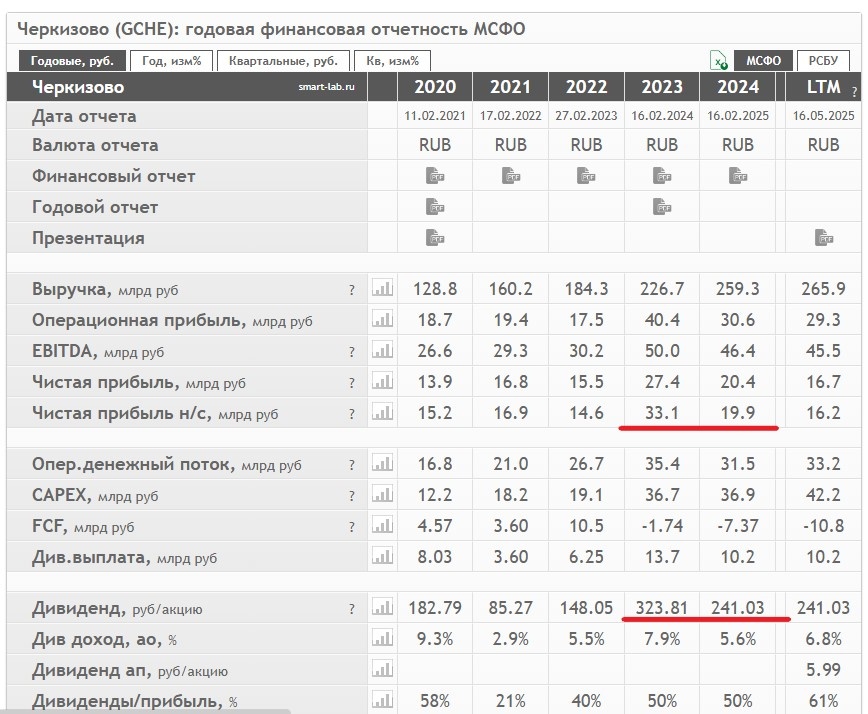Open help tooltip for EBITDA
Image resolution: width=868 pixels, height=714 pixels.
352,352
